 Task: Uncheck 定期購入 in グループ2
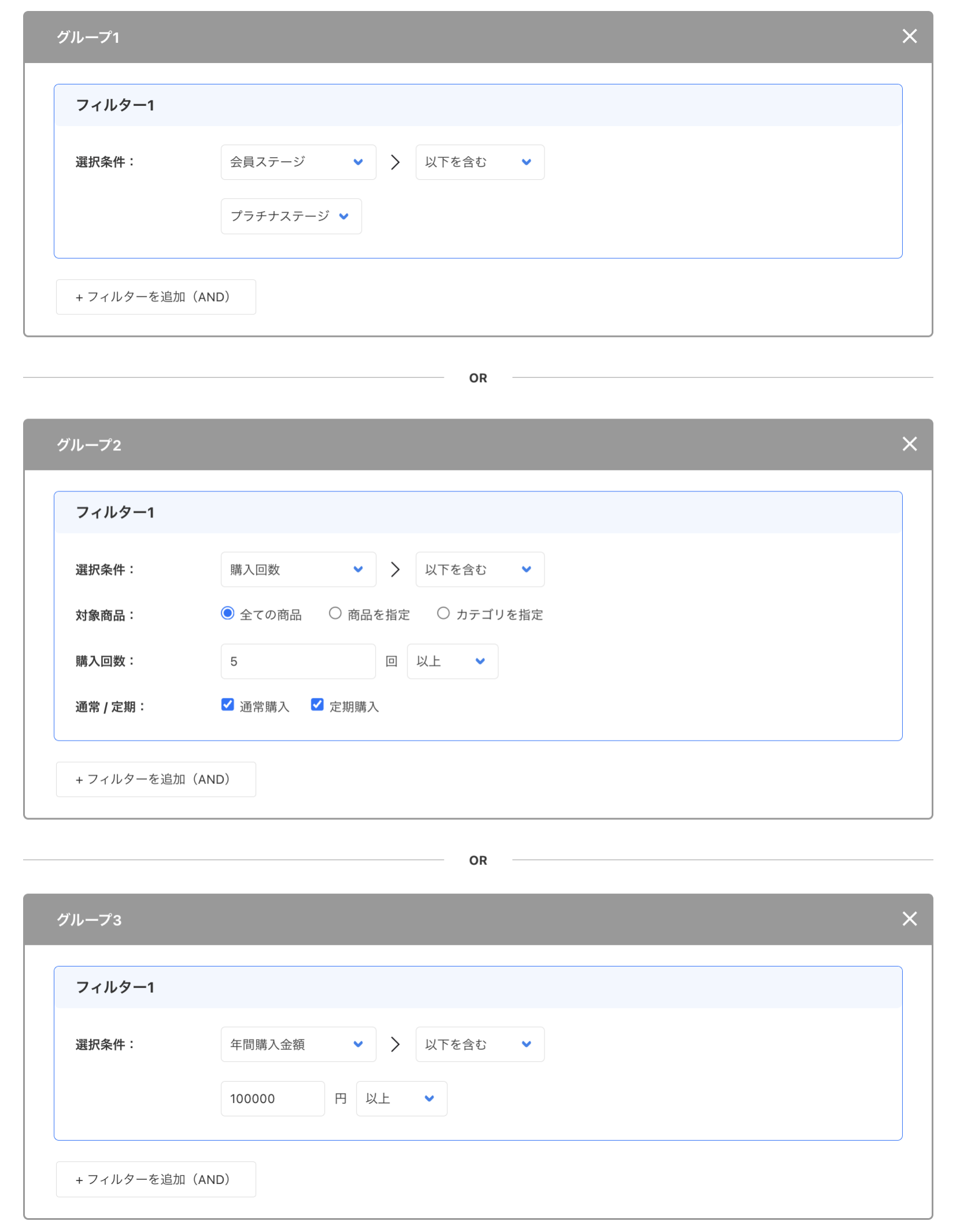click(317, 705)
